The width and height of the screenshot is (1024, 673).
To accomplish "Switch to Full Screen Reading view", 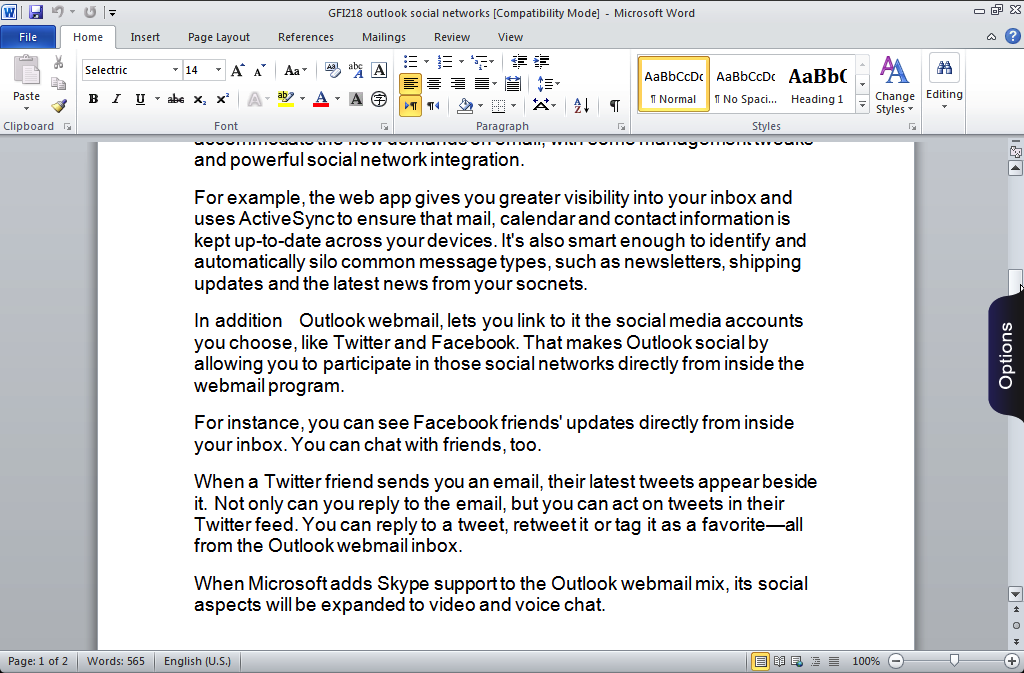I will [x=779, y=661].
